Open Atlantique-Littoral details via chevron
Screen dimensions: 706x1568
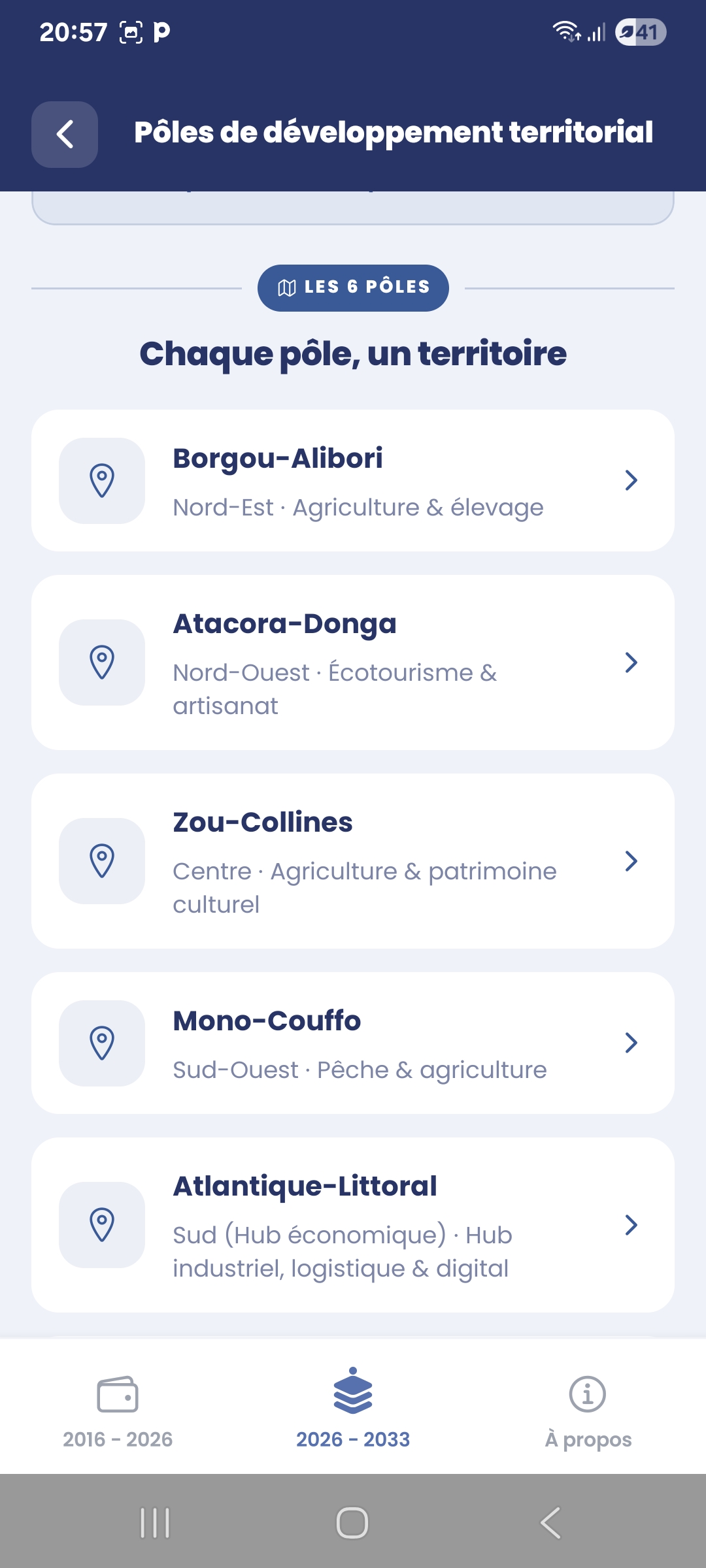point(631,1225)
